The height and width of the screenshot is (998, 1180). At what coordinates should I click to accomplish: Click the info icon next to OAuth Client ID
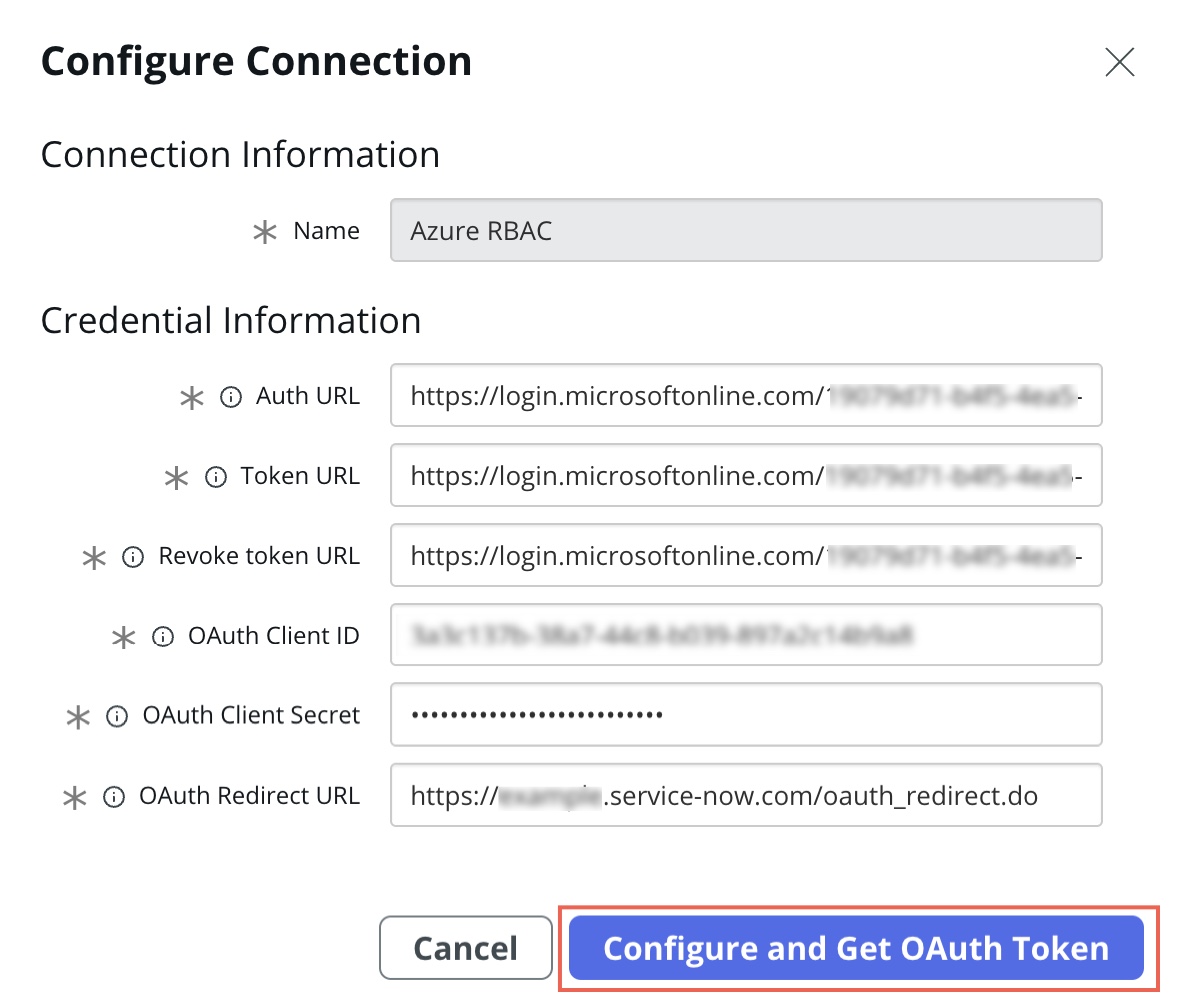point(163,637)
